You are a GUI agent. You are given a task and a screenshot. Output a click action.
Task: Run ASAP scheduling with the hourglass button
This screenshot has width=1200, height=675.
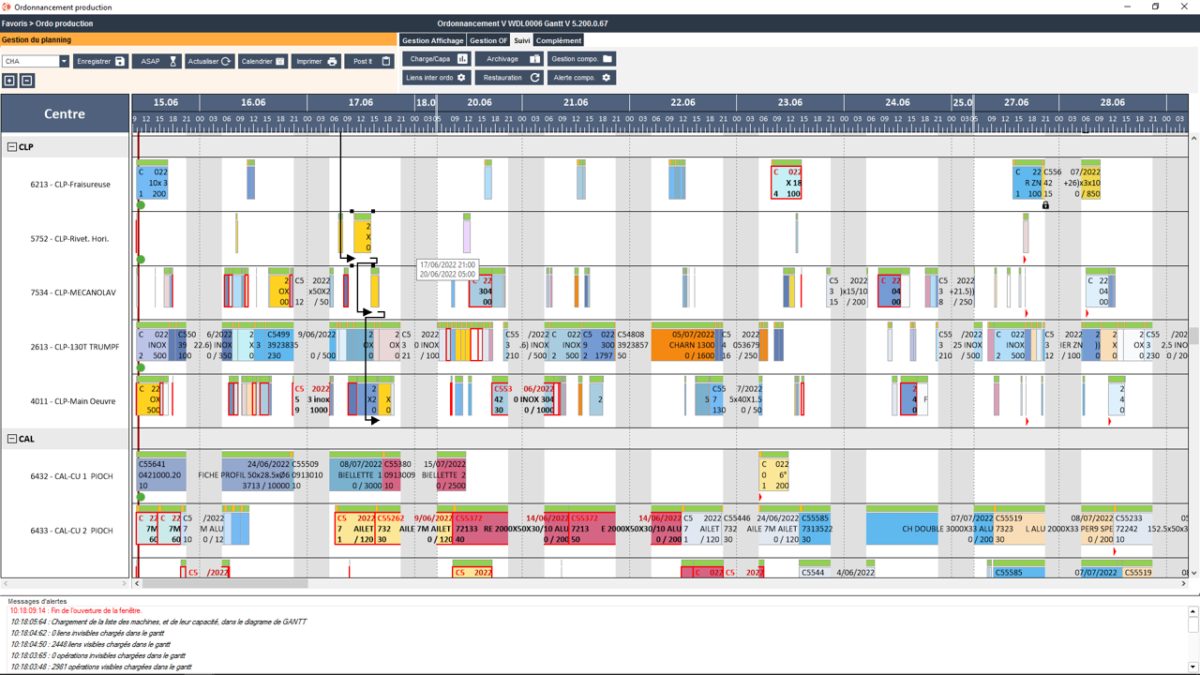pos(158,61)
